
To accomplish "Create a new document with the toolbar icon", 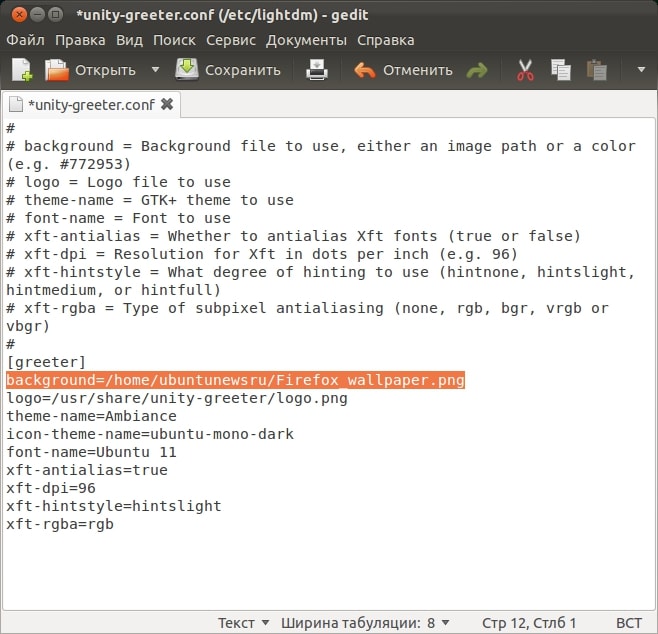I will (x=22, y=70).
